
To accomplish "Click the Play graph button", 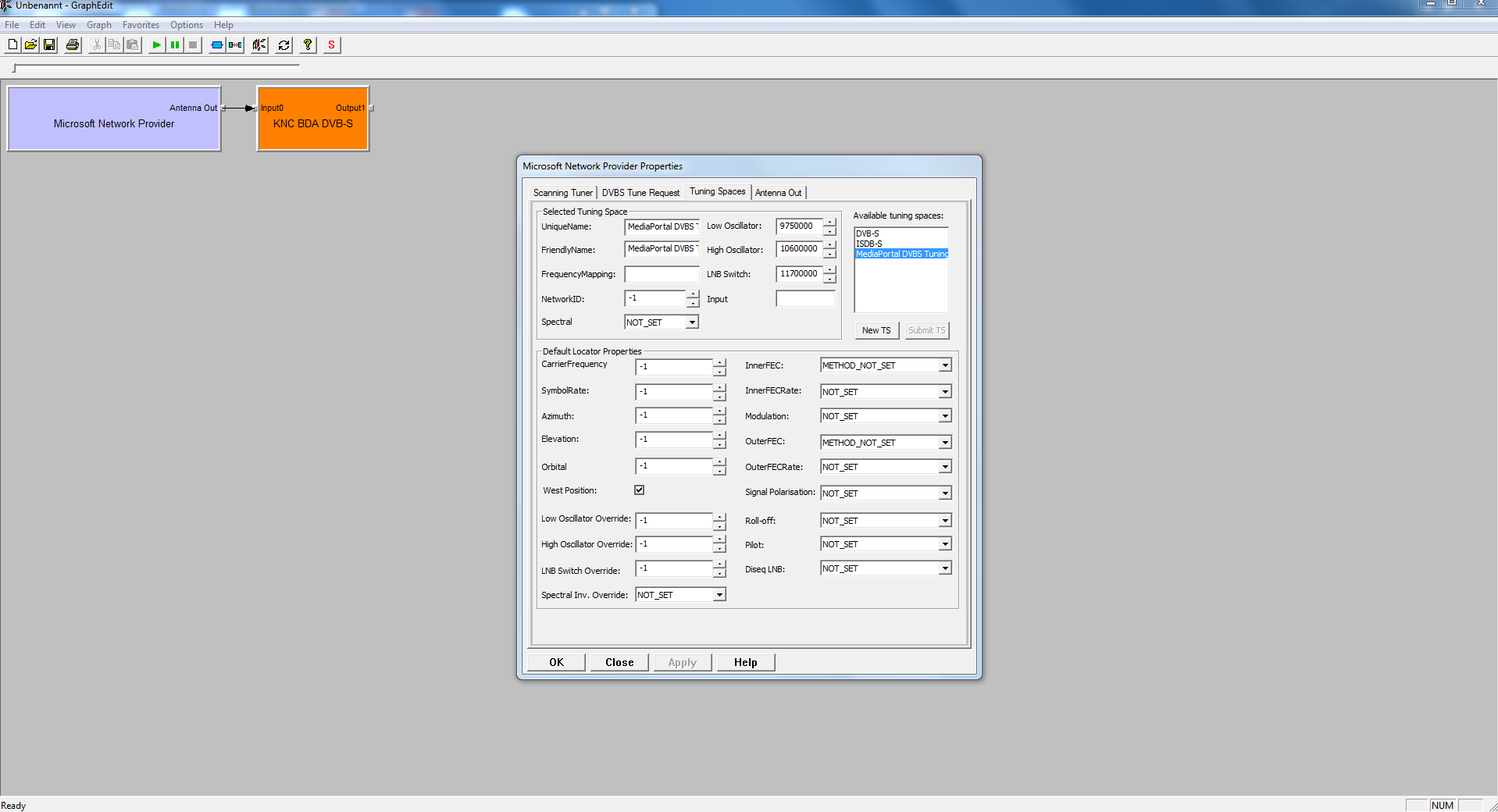I will [x=156, y=45].
